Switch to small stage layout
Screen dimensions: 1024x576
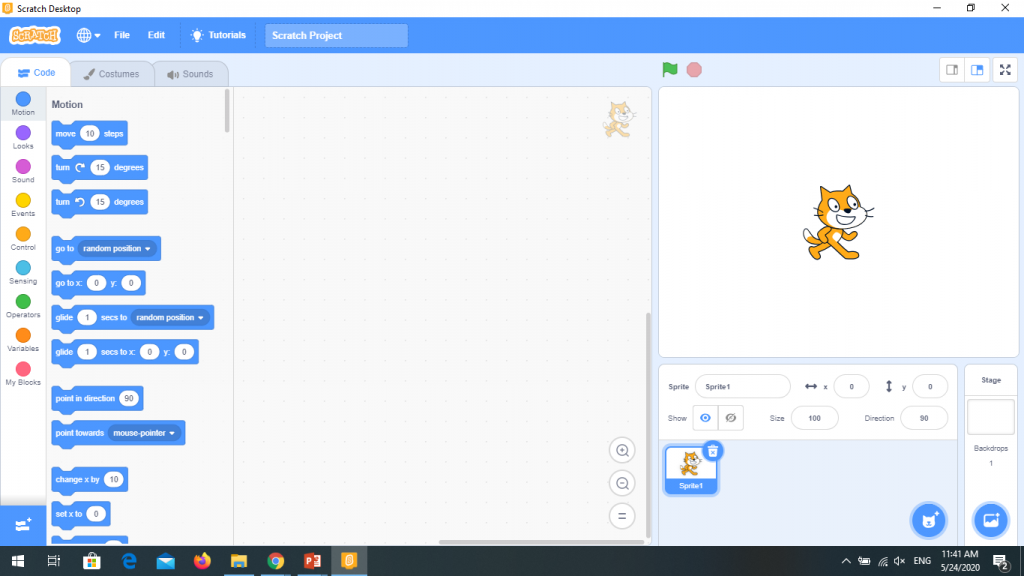[952, 70]
